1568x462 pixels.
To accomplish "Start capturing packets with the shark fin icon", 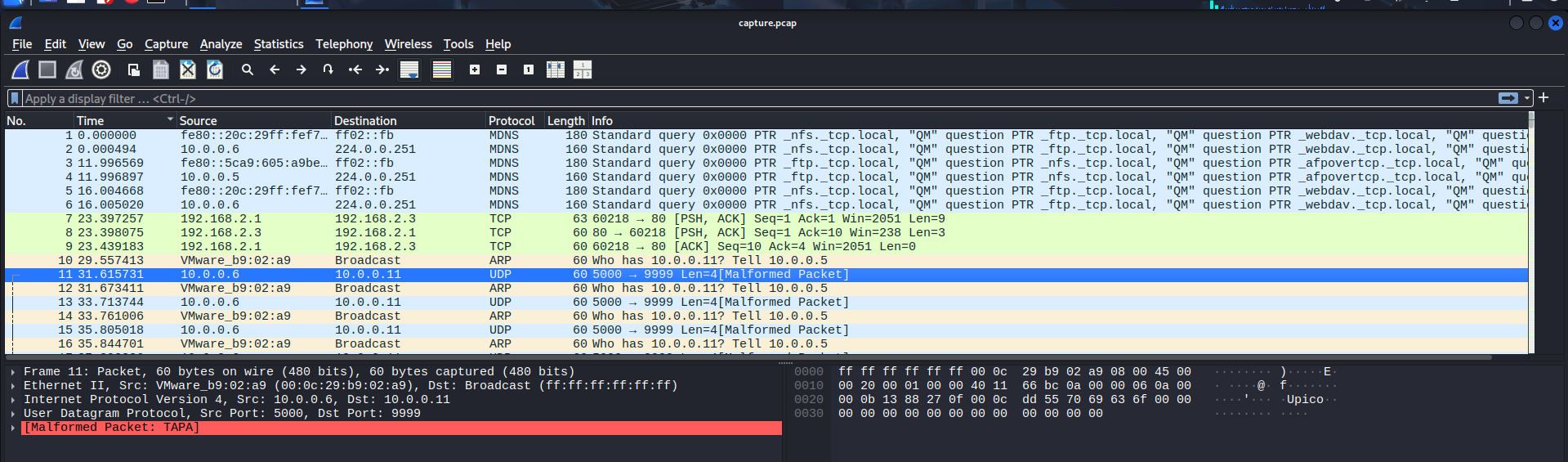I will (x=20, y=70).
